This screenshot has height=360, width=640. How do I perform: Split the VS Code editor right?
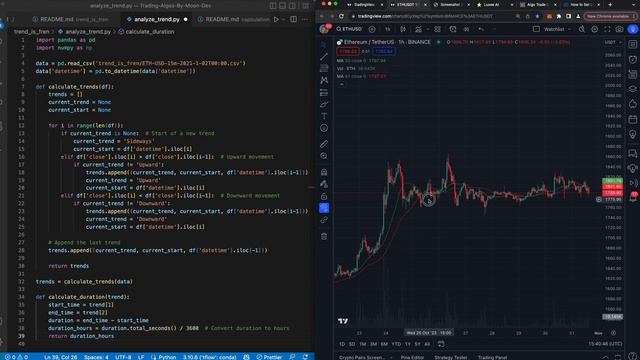pyautogui.click(x=293, y=19)
